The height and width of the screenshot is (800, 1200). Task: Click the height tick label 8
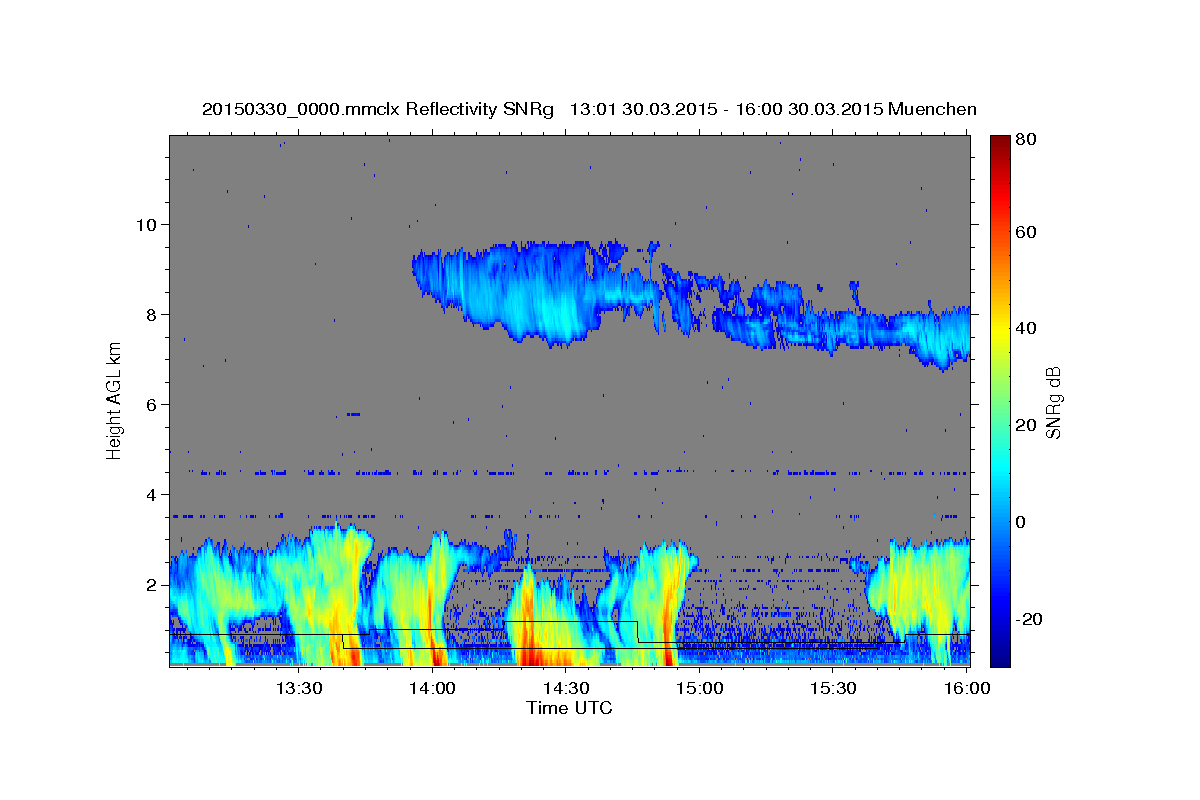click(x=153, y=314)
